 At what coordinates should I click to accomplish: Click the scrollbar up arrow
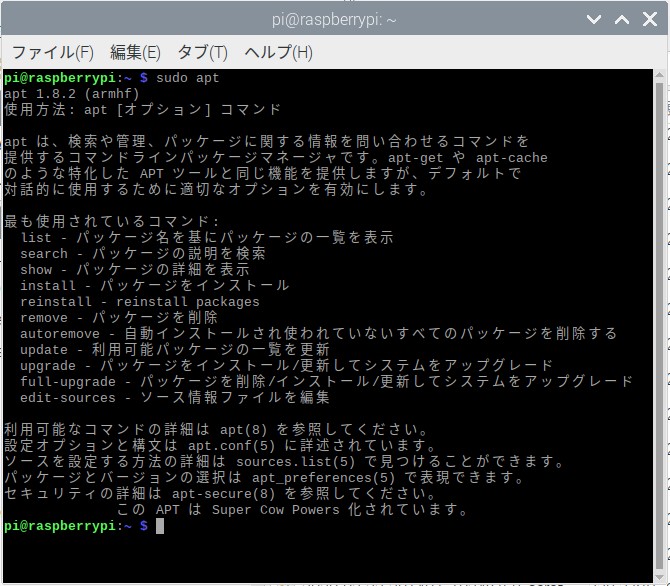pos(659,76)
